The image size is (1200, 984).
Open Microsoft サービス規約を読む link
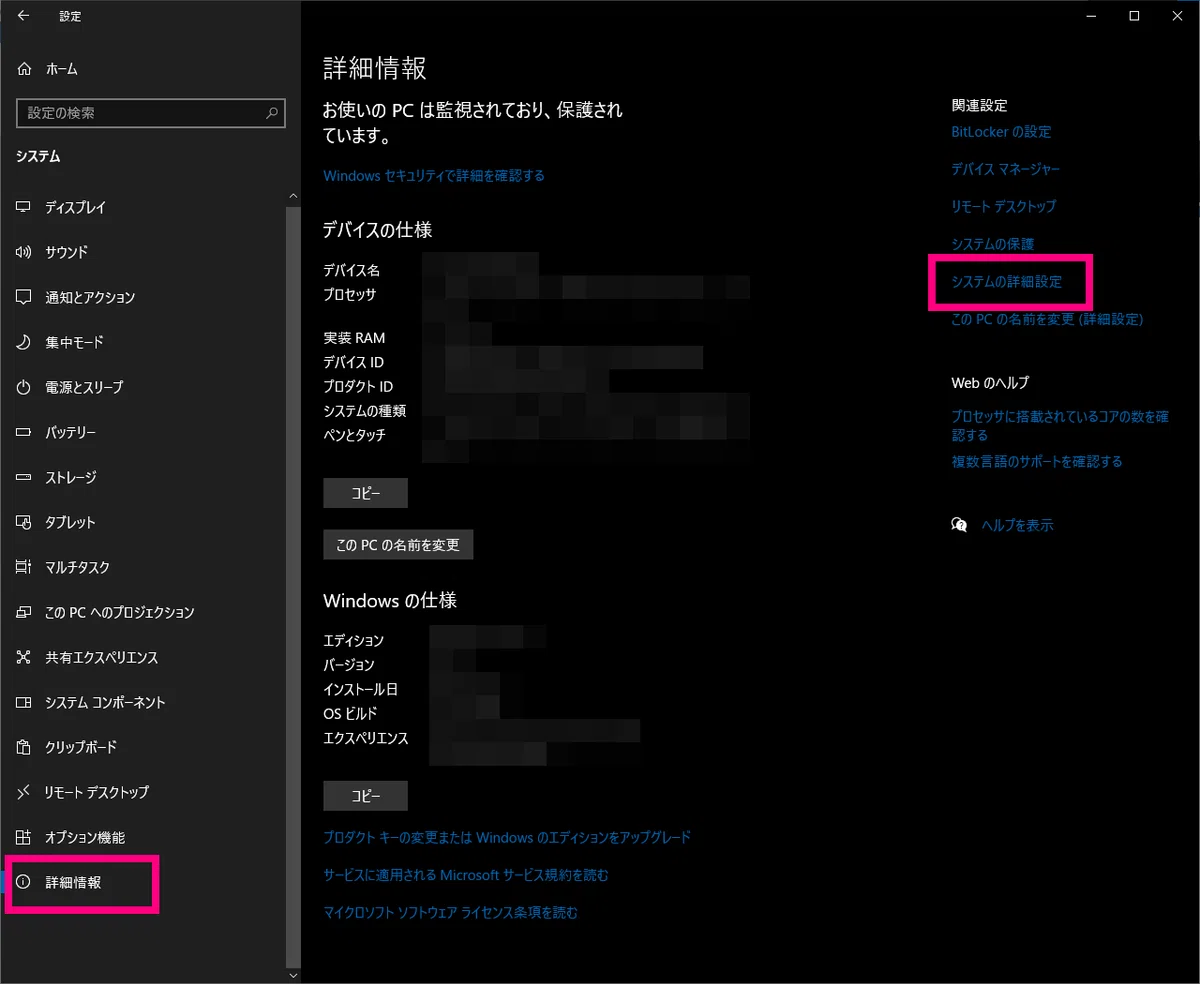tap(466, 875)
